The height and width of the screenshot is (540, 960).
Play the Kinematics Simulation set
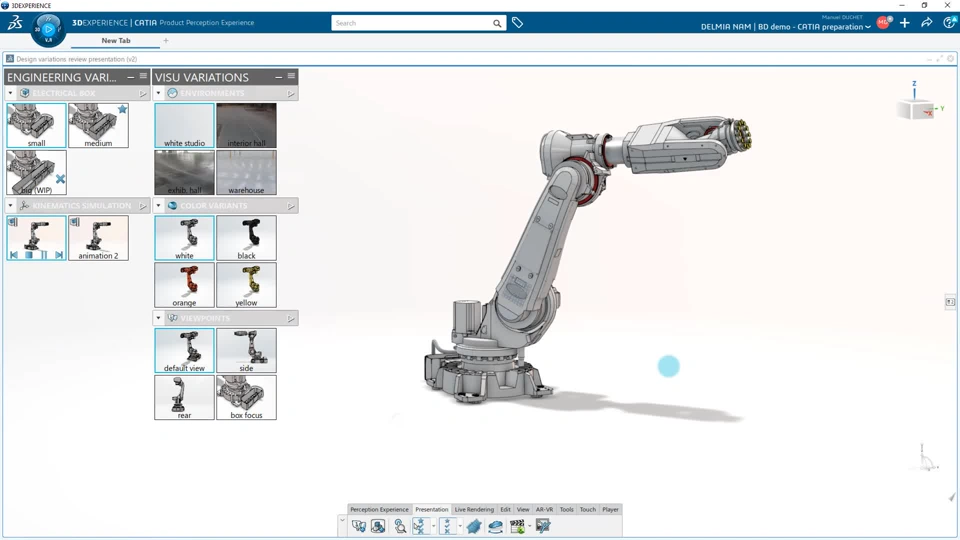(143, 206)
